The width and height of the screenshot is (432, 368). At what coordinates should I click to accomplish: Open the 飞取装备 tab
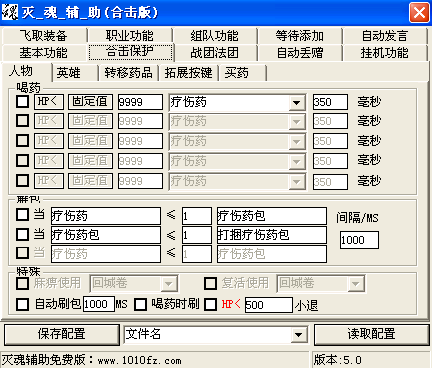click(x=44, y=36)
